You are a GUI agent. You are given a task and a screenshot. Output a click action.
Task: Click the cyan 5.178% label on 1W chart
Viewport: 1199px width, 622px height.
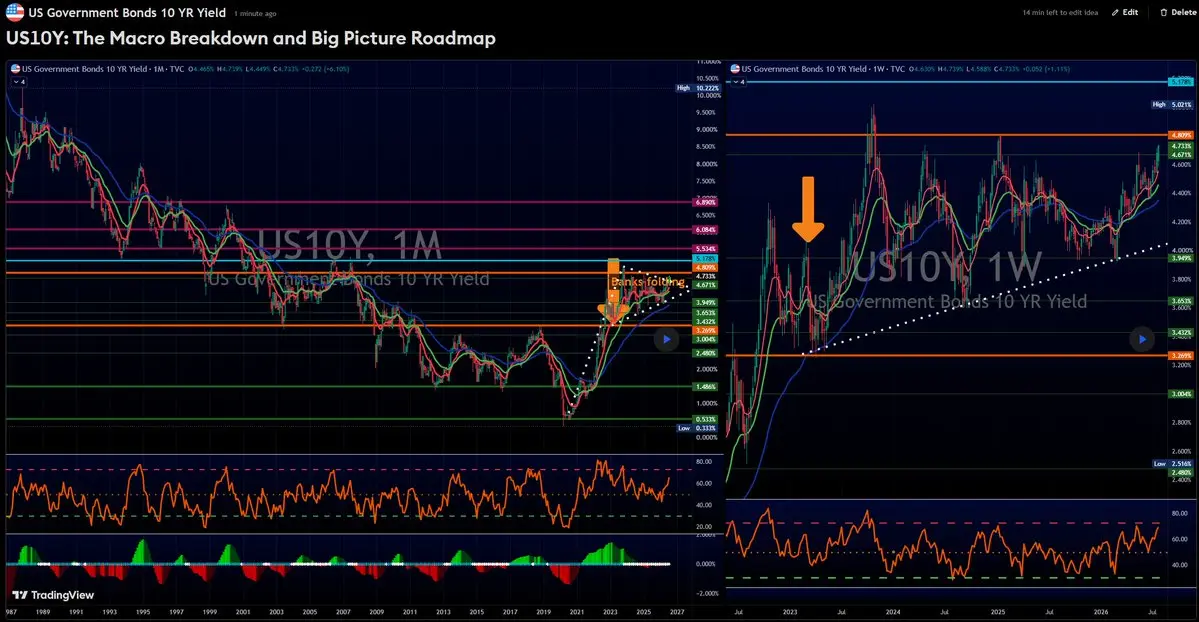click(x=1181, y=81)
